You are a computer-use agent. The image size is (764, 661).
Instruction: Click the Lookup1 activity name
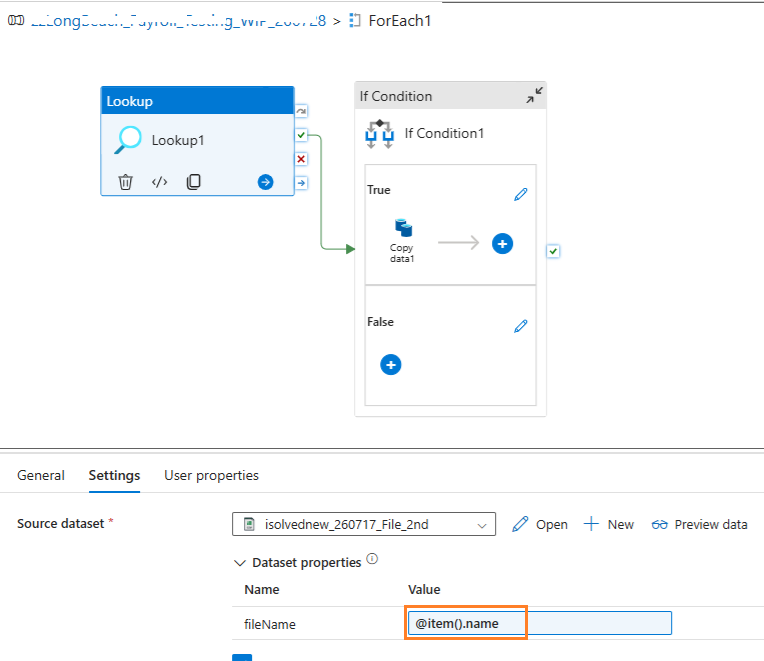(x=178, y=140)
